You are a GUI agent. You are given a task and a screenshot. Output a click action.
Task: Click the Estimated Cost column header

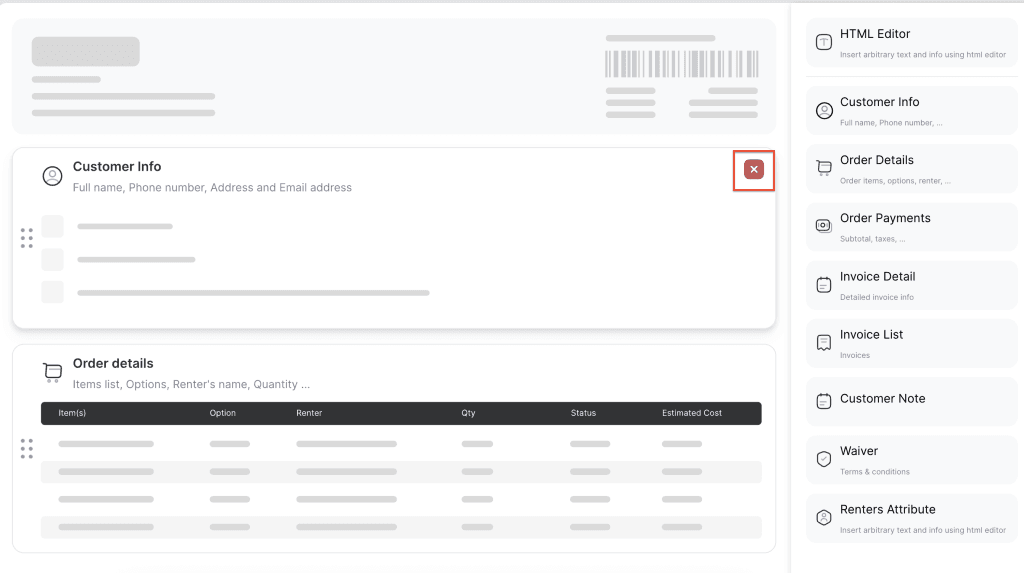(691, 413)
